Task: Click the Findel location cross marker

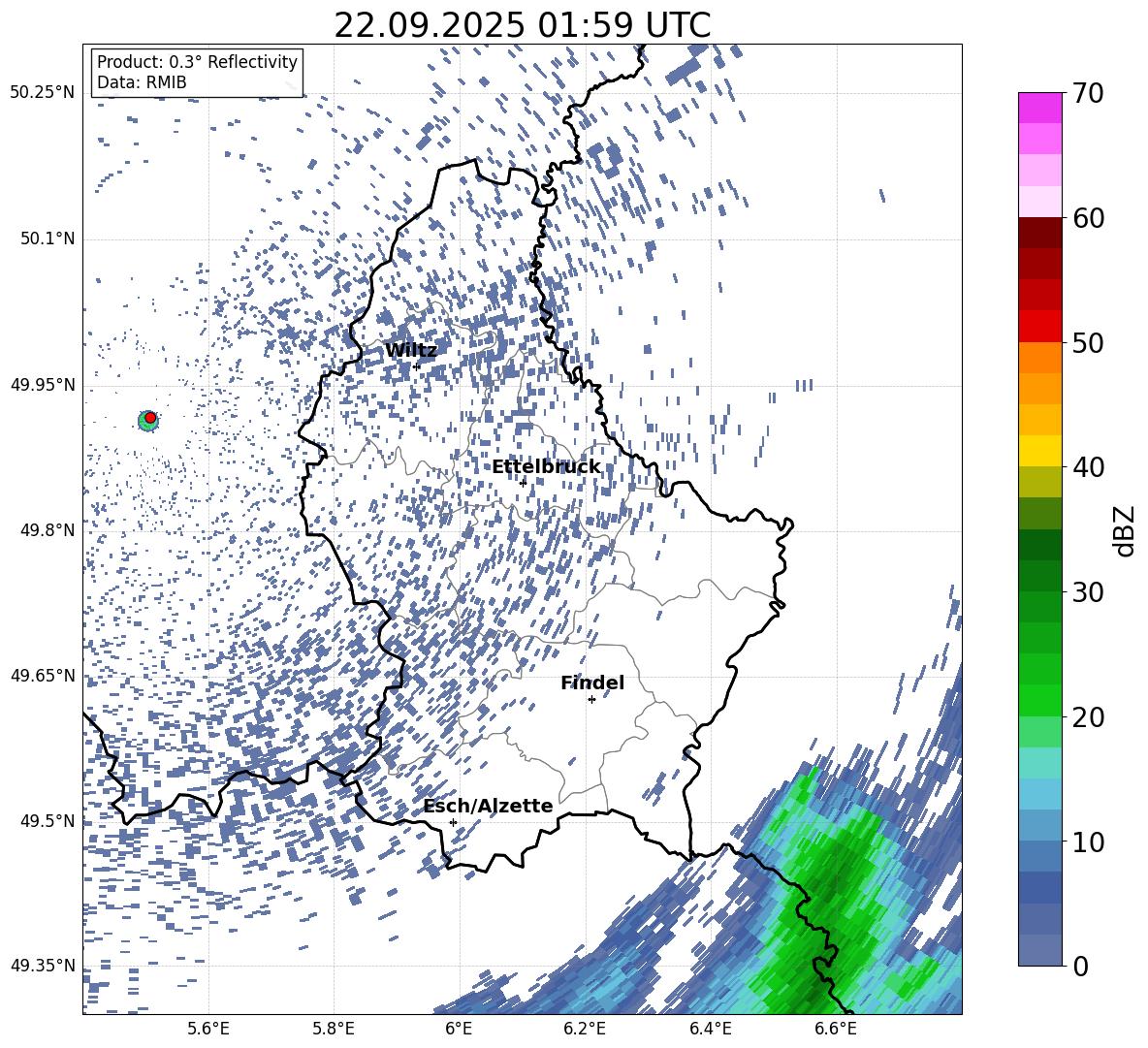Action: point(591,700)
